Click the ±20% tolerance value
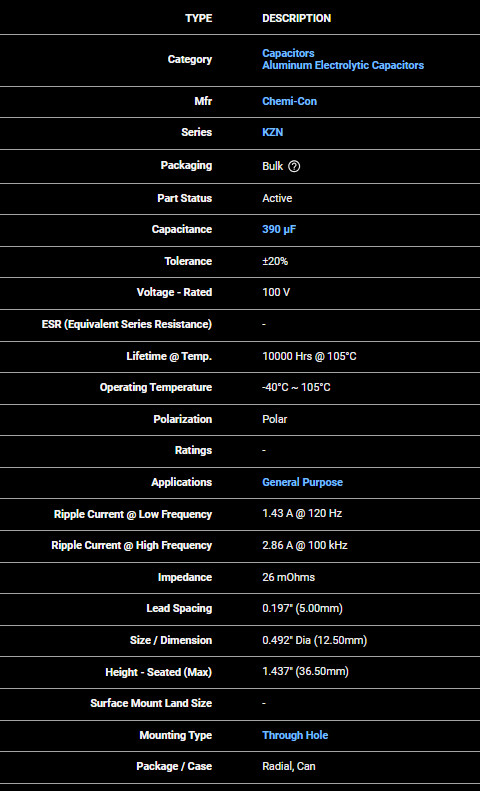This screenshot has height=791, width=480. (x=275, y=261)
